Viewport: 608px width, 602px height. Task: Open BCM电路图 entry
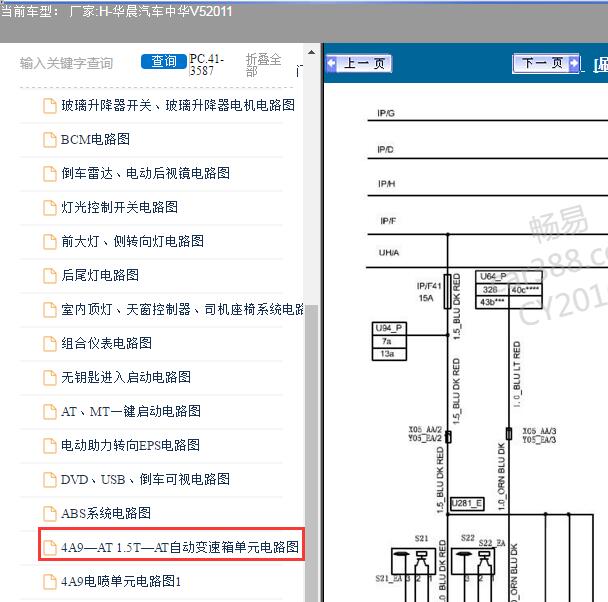tap(95, 140)
